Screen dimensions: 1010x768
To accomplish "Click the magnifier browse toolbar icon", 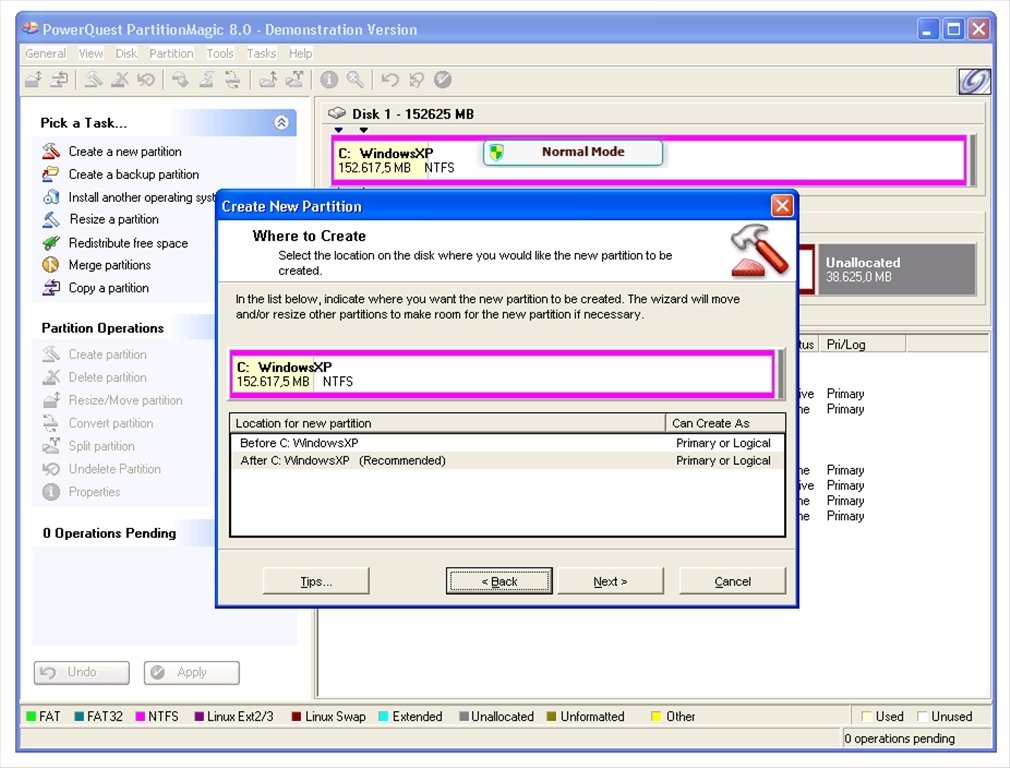I will click(355, 80).
